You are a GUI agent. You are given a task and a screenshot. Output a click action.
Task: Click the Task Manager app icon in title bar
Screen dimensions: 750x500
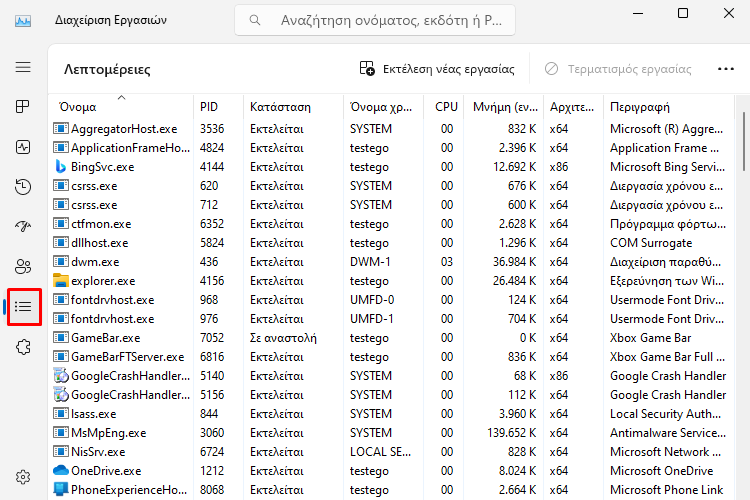(23, 21)
